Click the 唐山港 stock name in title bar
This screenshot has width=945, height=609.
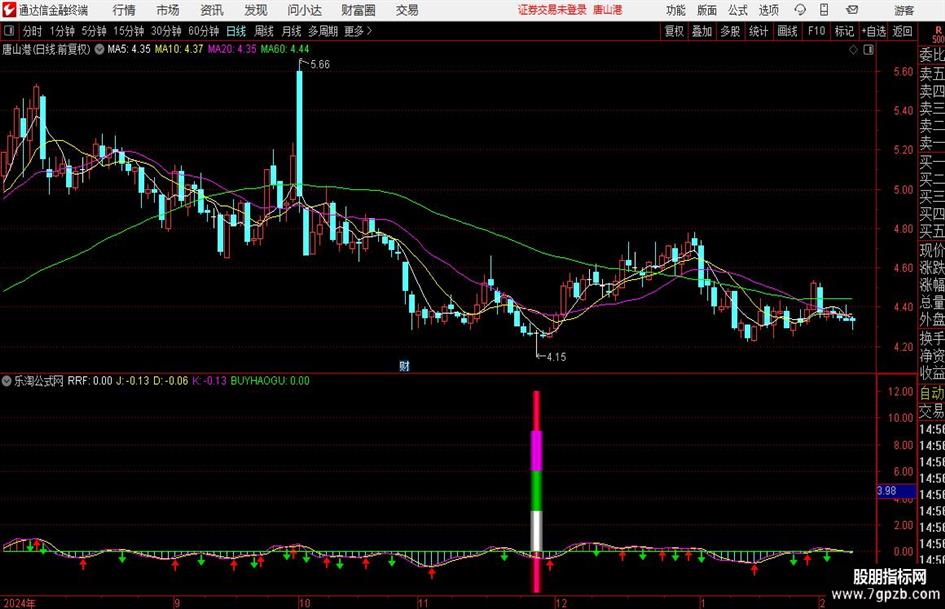click(607, 10)
